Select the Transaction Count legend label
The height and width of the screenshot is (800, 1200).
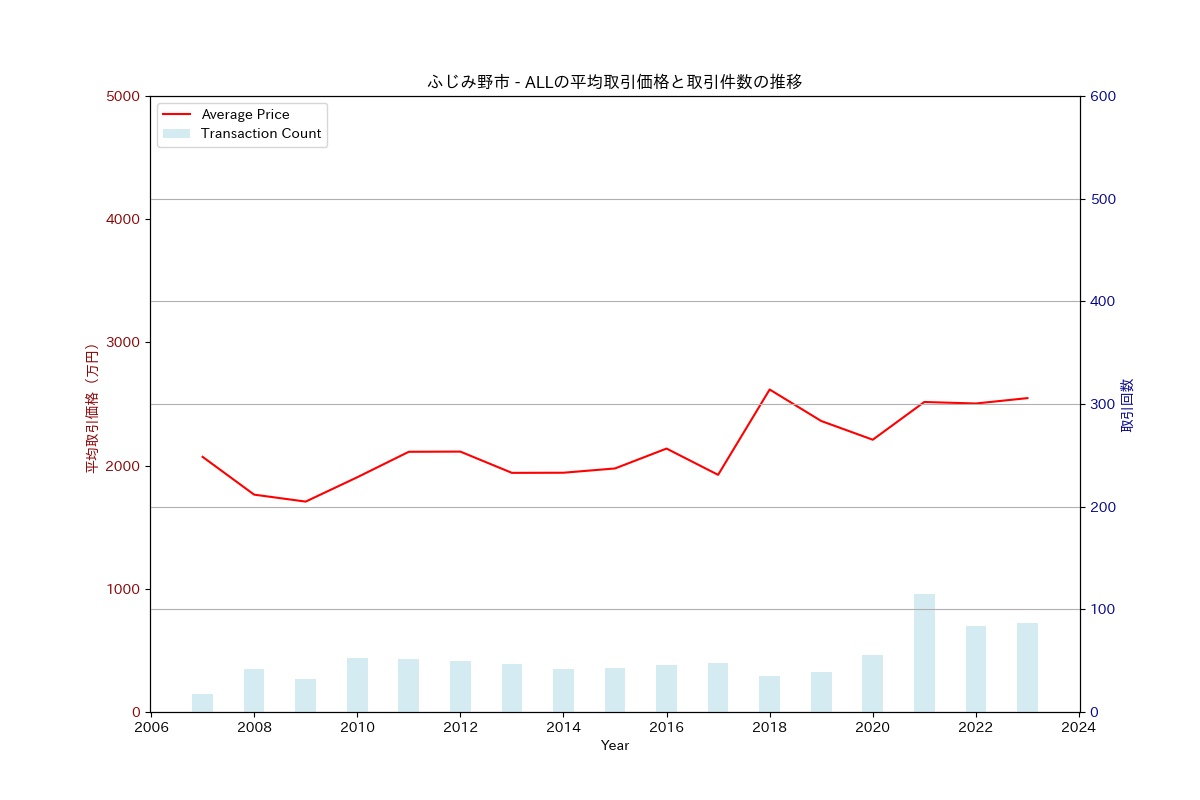tap(261, 134)
